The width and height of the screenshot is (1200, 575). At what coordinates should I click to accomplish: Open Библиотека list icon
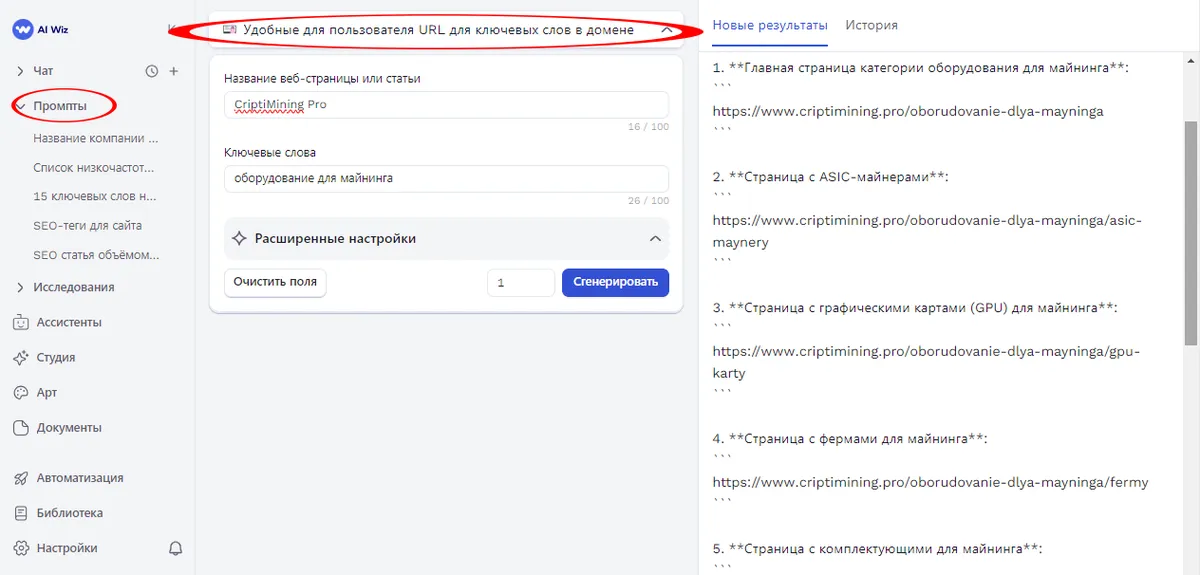pos(21,513)
